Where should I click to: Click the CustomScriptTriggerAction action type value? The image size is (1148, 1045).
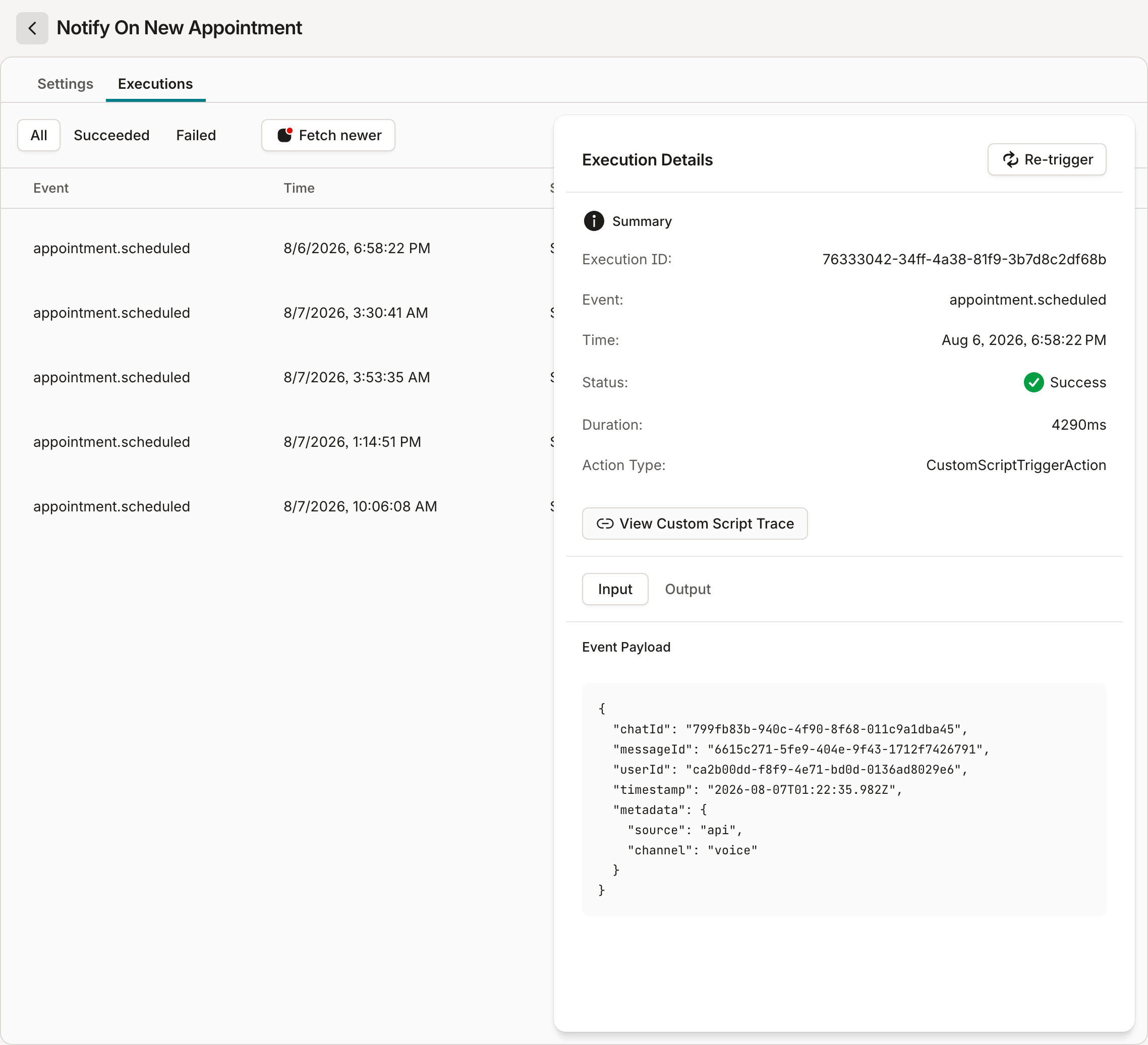coord(1016,466)
